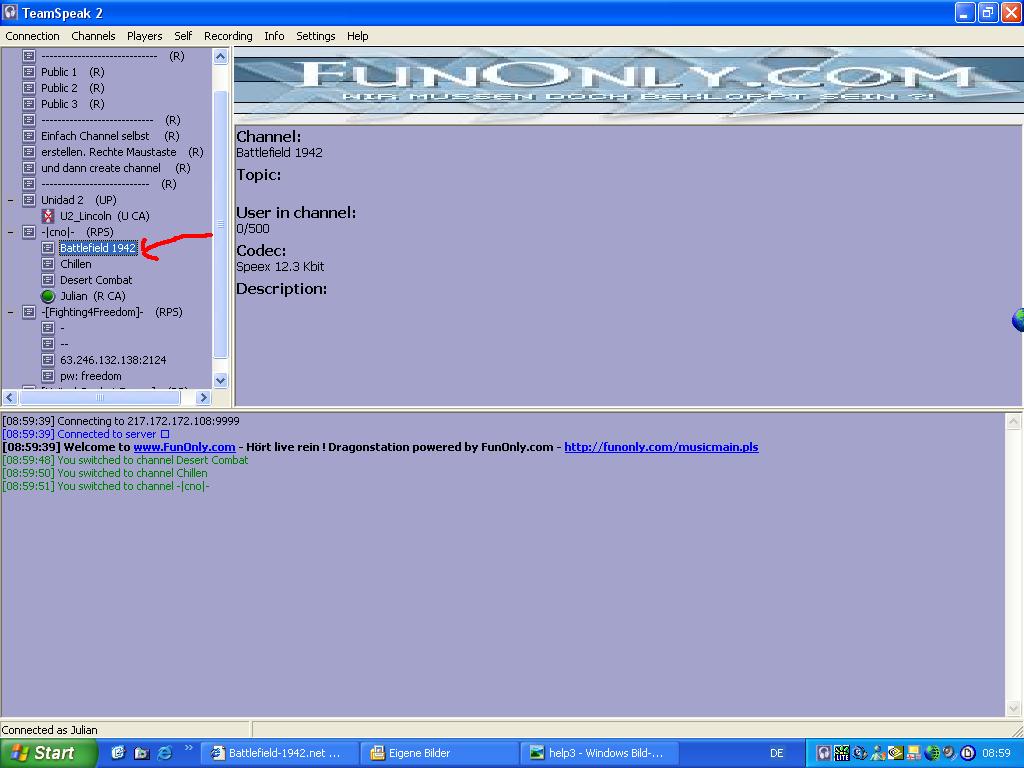
Task: Click the Public 1 channel icon
Action: click(x=29, y=72)
